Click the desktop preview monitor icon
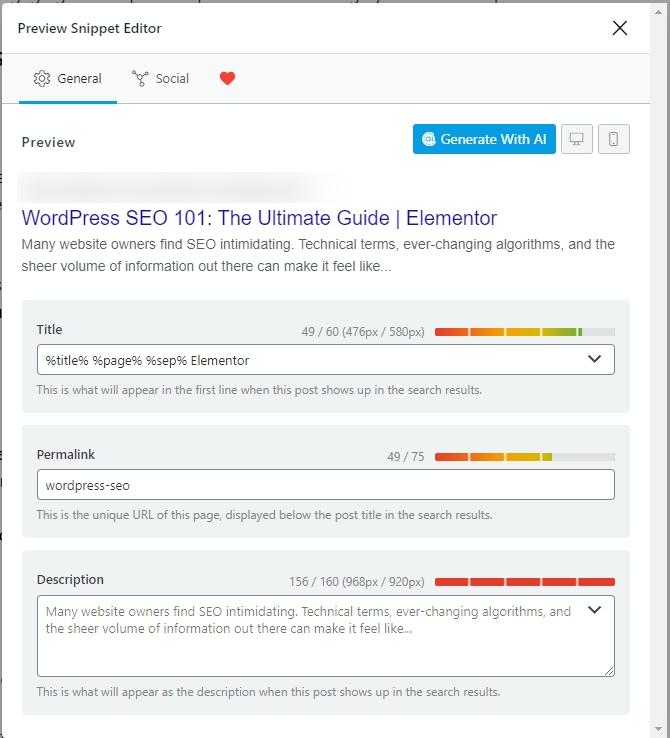This screenshot has height=738, width=670. pos(576,139)
